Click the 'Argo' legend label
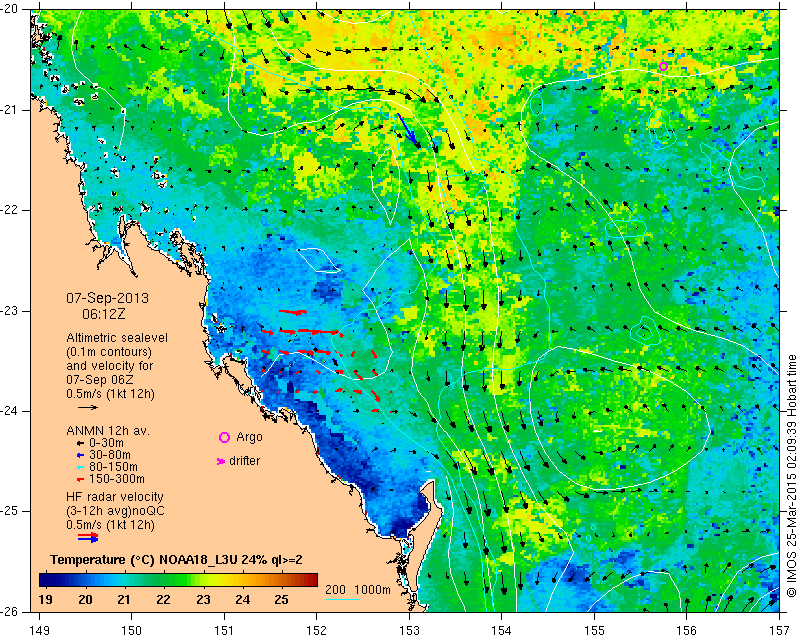The height and width of the screenshot is (640, 800). [x=249, y=437]
